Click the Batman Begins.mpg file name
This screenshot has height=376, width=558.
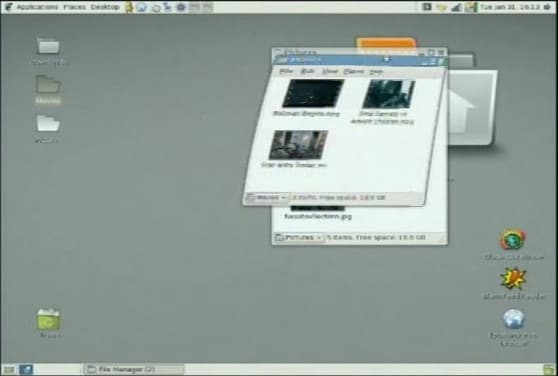[x=306, y=114]
